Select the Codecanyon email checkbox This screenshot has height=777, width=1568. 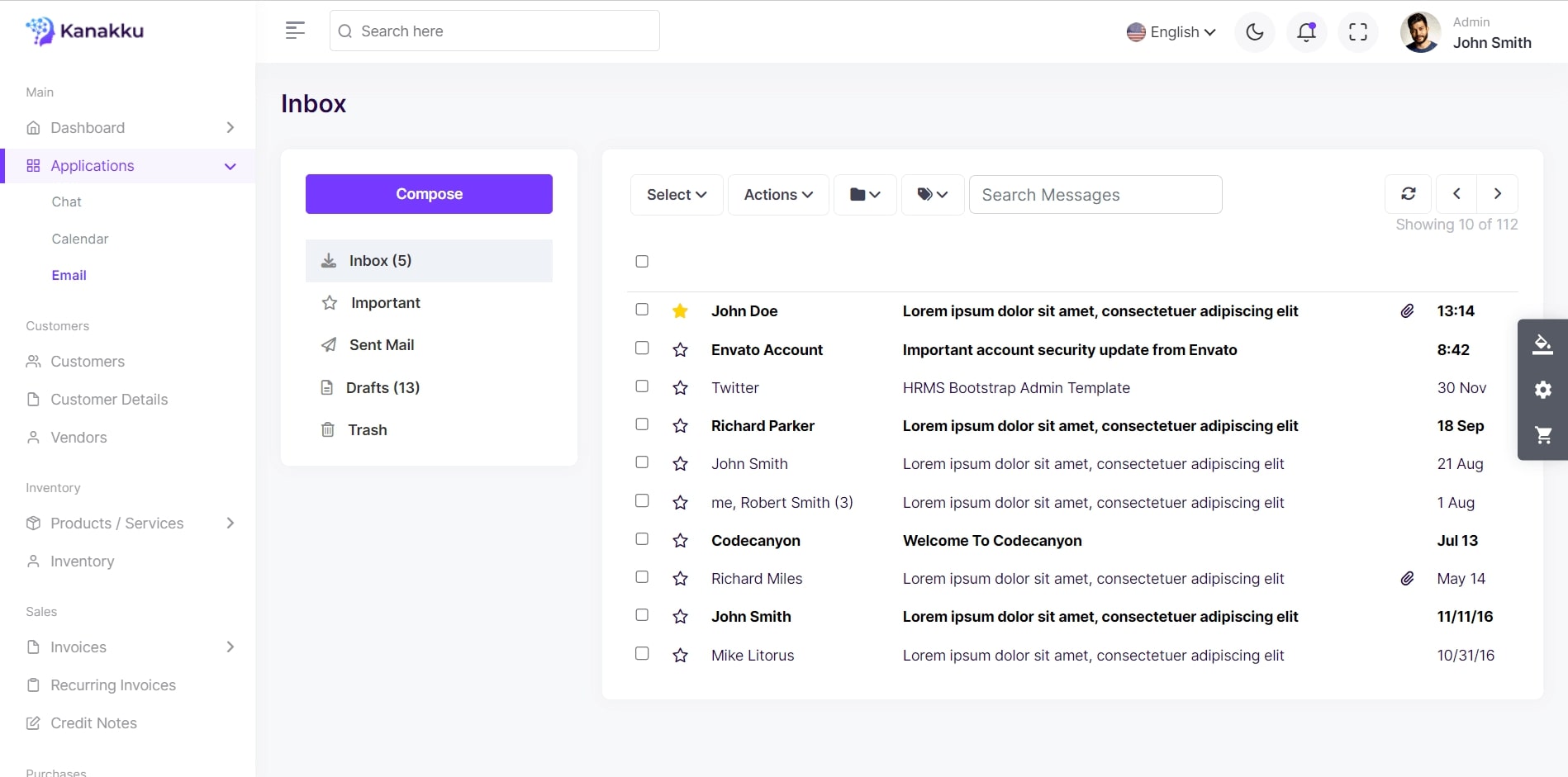click(642, 539)
